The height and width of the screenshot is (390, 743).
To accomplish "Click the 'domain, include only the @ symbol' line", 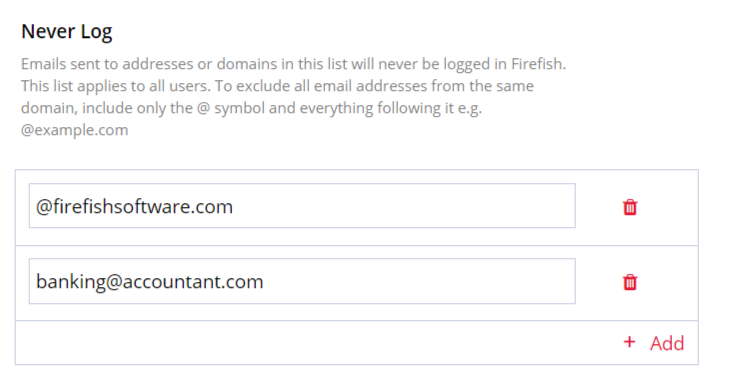I will click(x=143, y=108).
